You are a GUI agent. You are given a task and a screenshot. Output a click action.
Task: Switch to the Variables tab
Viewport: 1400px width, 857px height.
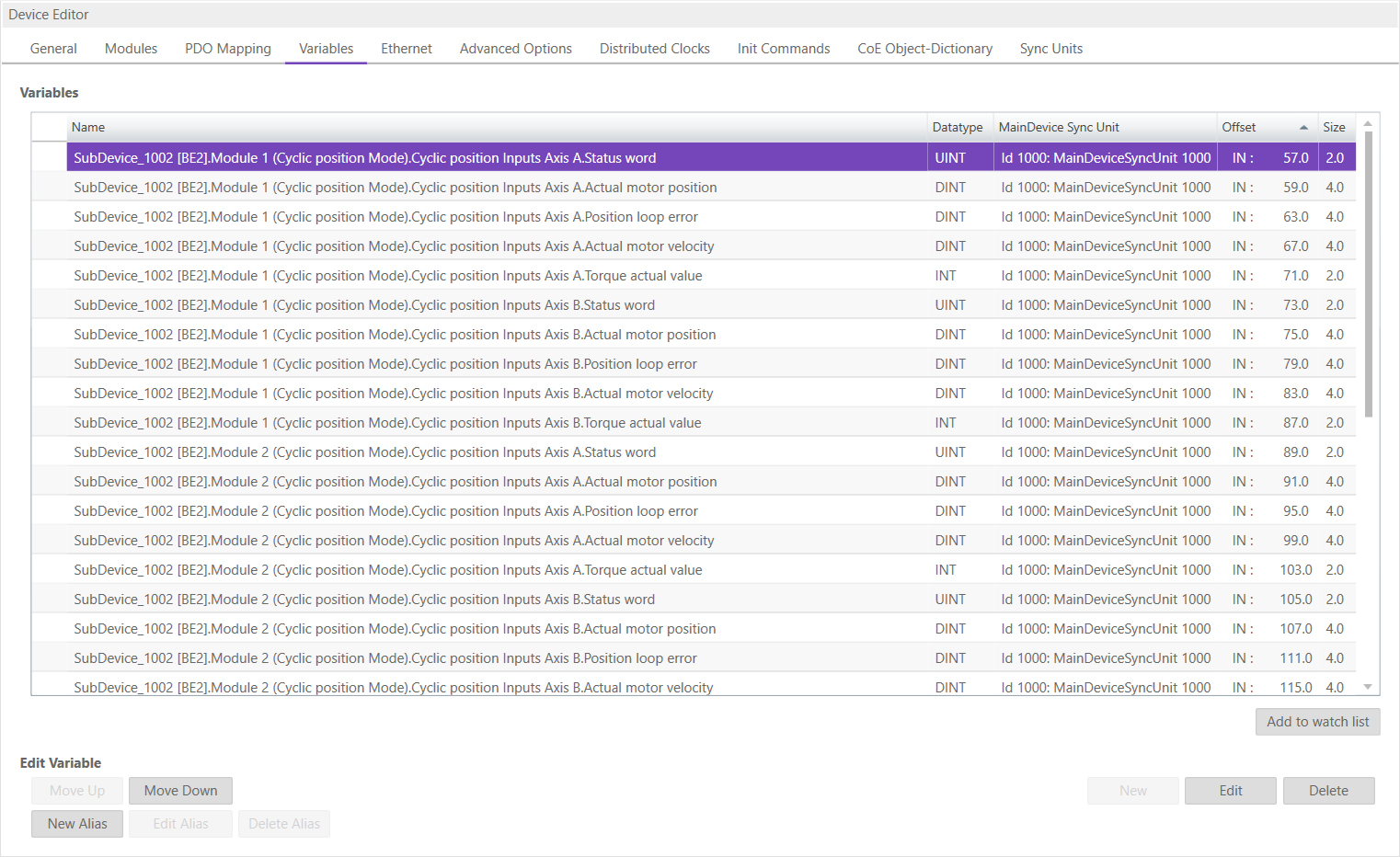[x=325, y=48]
